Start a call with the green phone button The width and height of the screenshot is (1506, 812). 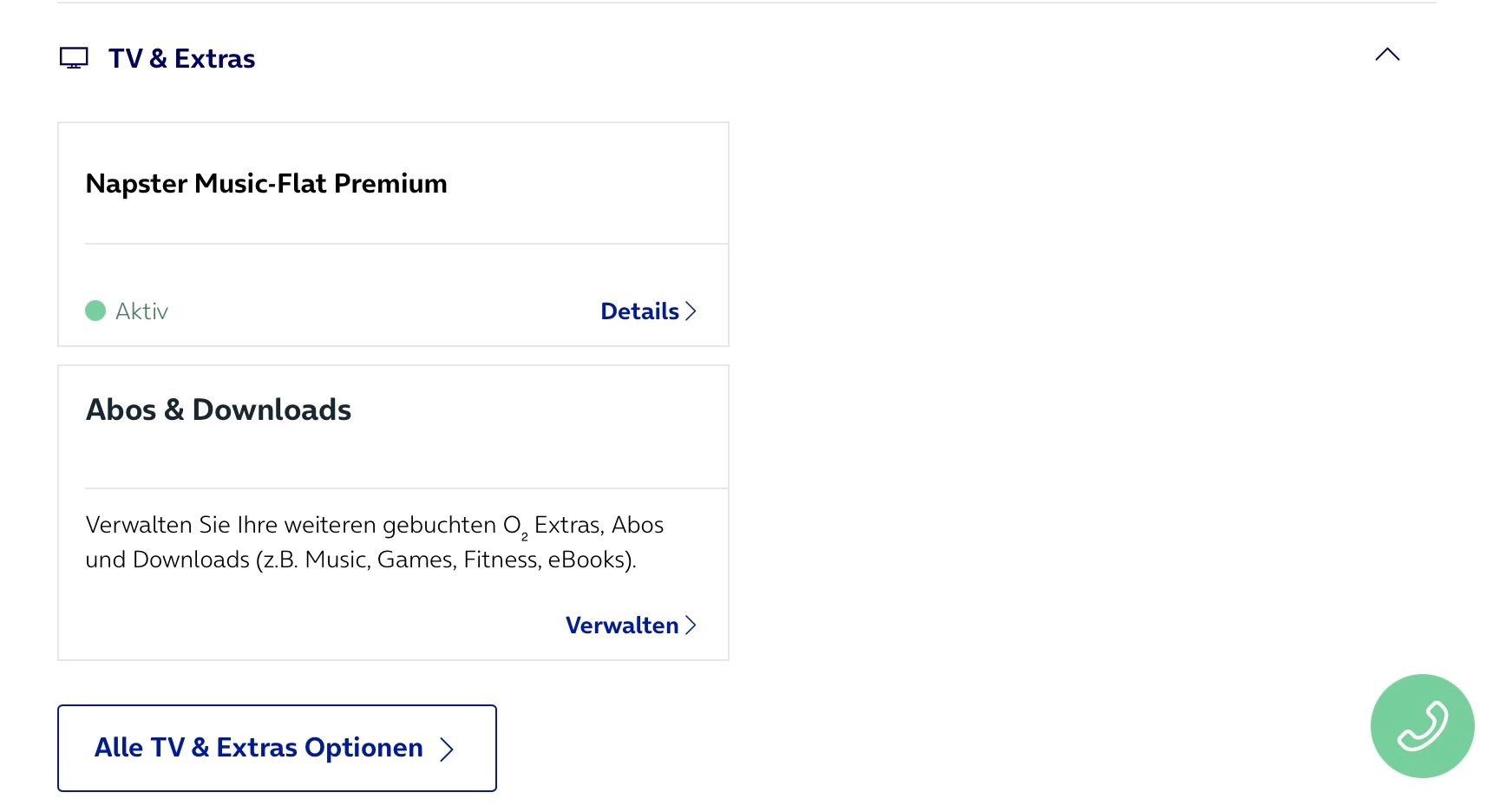coord(1422,726)
